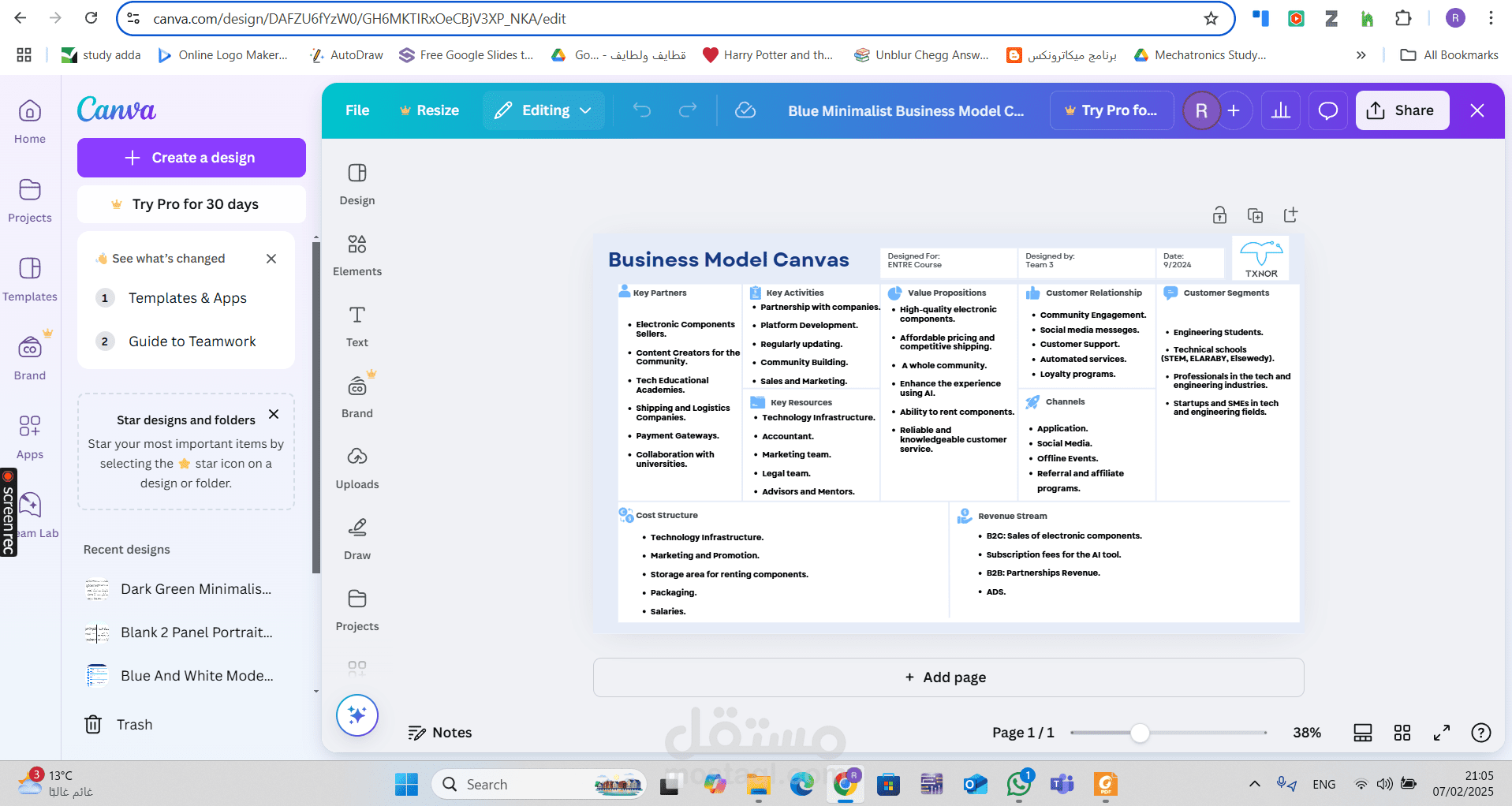1512x806 pixels.
Task: Enter fullscreen present mode
Action: [x=1442, y=733]
